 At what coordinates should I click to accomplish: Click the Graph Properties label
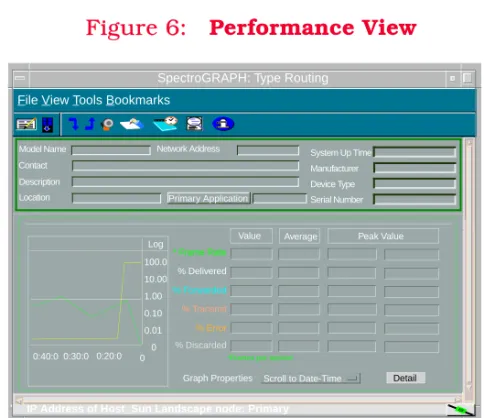pyautogui.click(x=218, y=378)
